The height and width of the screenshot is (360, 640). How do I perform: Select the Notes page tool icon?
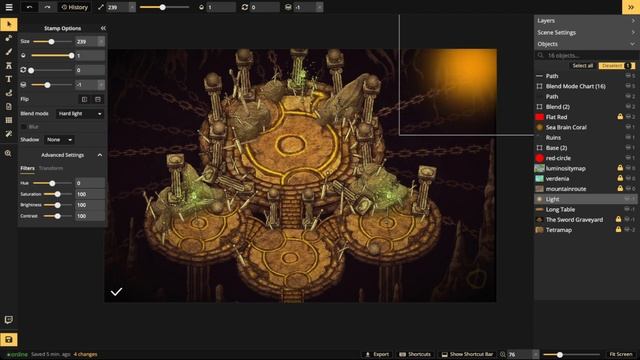pyautogui.click(x=9, y=107)
